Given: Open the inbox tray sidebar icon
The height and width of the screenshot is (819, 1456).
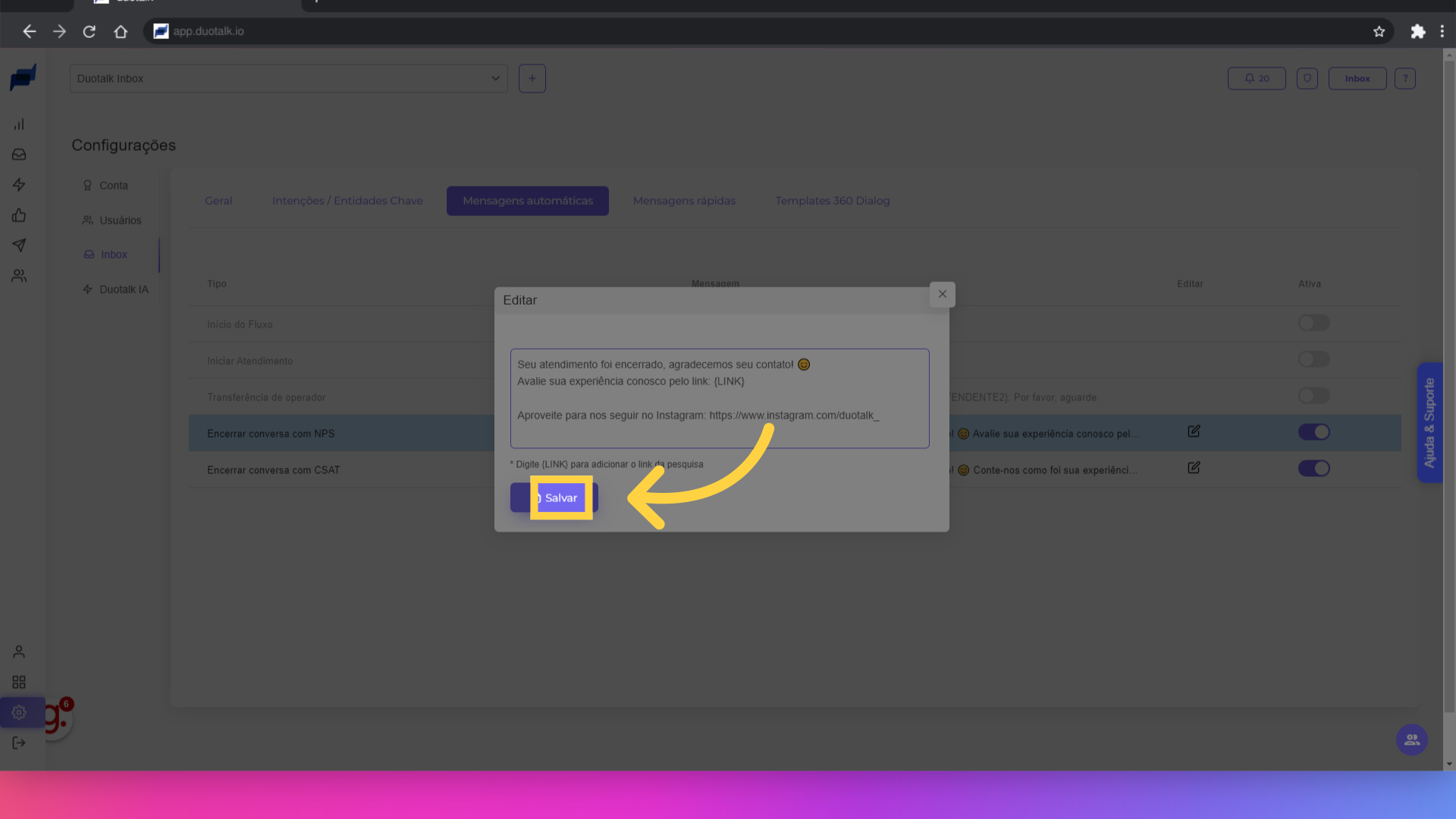Looking at the screenshot, I should point(19,155).
